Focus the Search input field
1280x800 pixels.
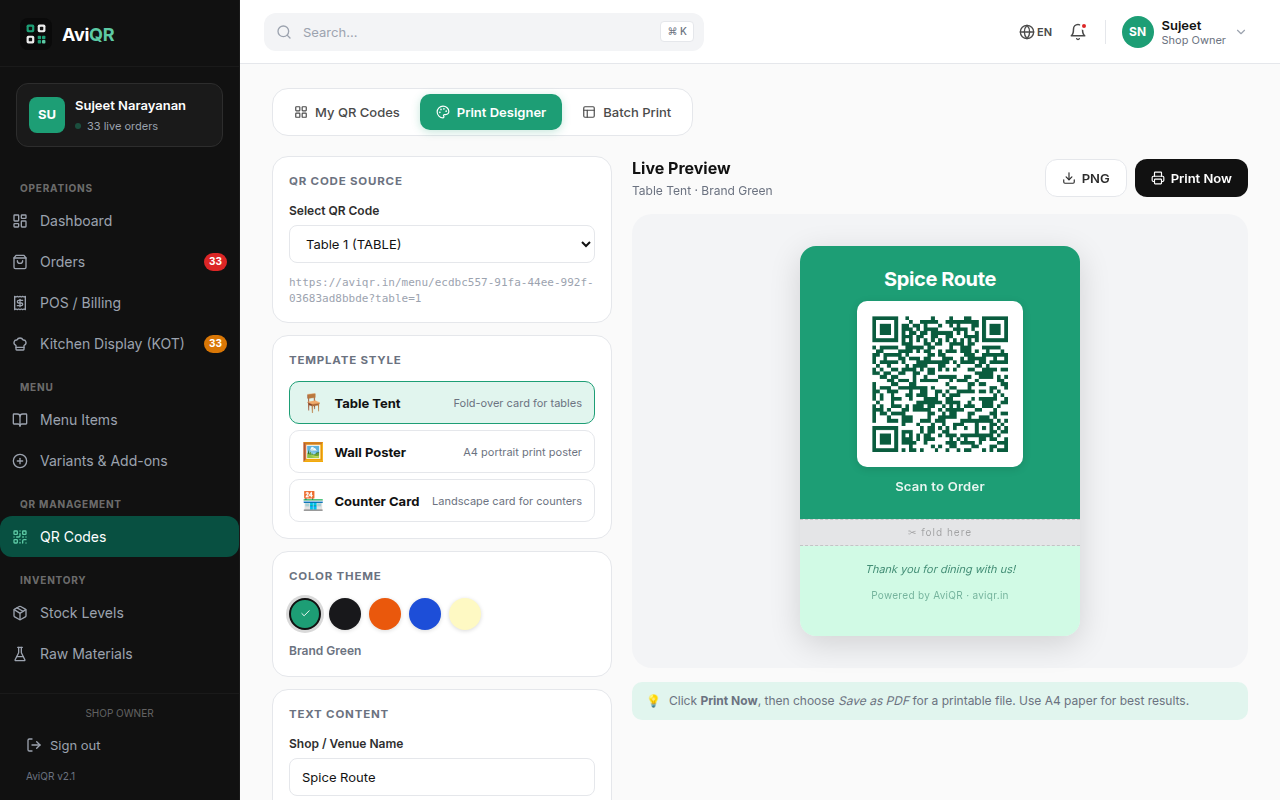click(484, 32)
